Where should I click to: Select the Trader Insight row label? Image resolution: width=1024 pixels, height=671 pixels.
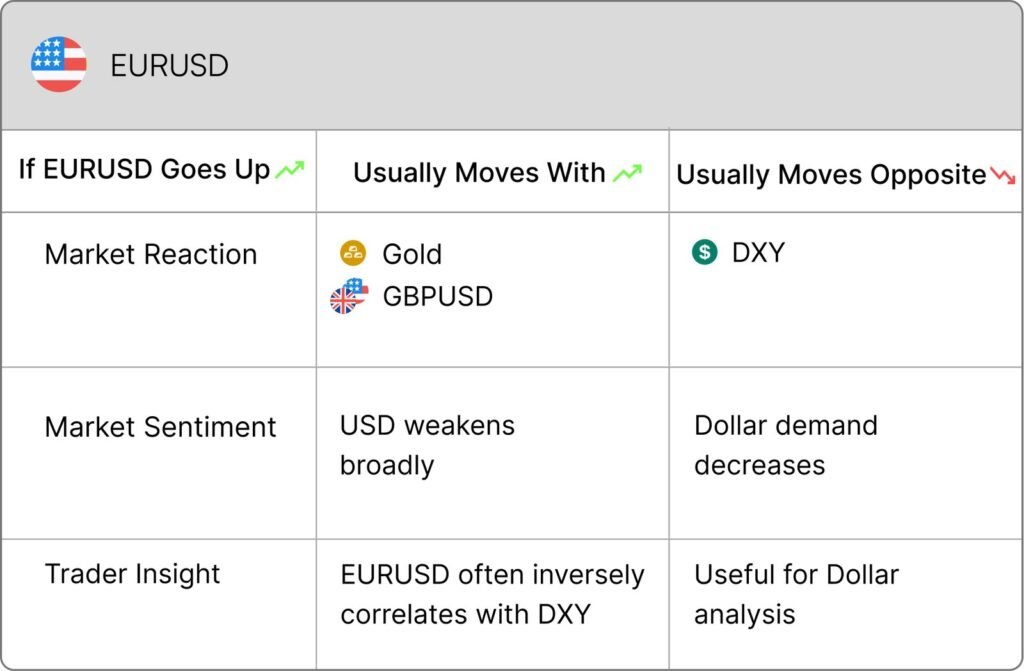[133, 574]
